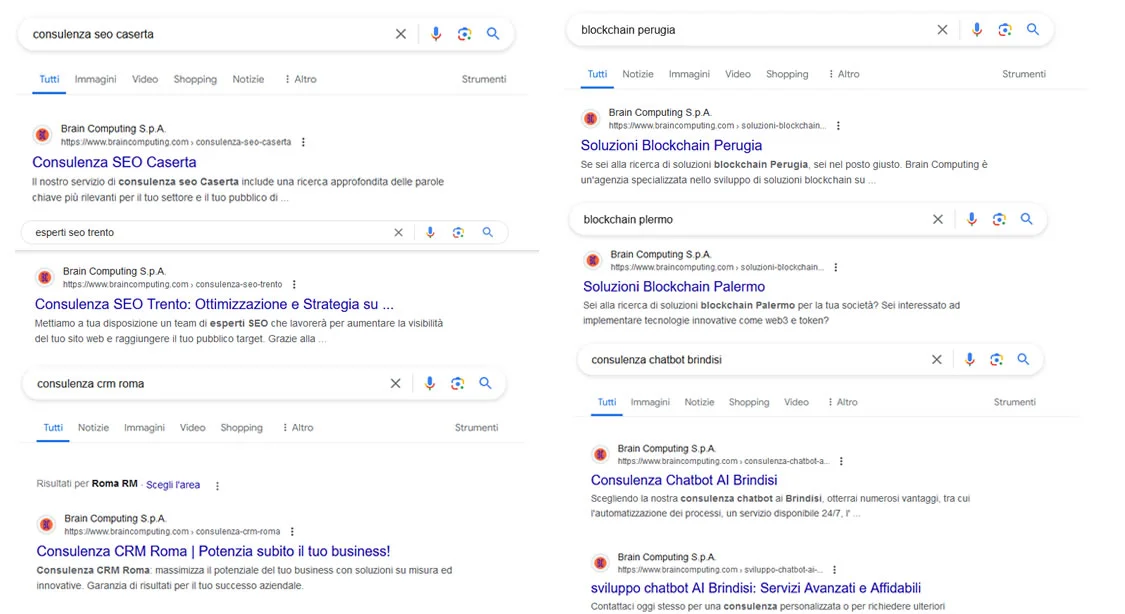The height and width of the screenshot is (614, 1125).
Task: Open options for sviluppo-chatbot-ai result
Action: 834,570
